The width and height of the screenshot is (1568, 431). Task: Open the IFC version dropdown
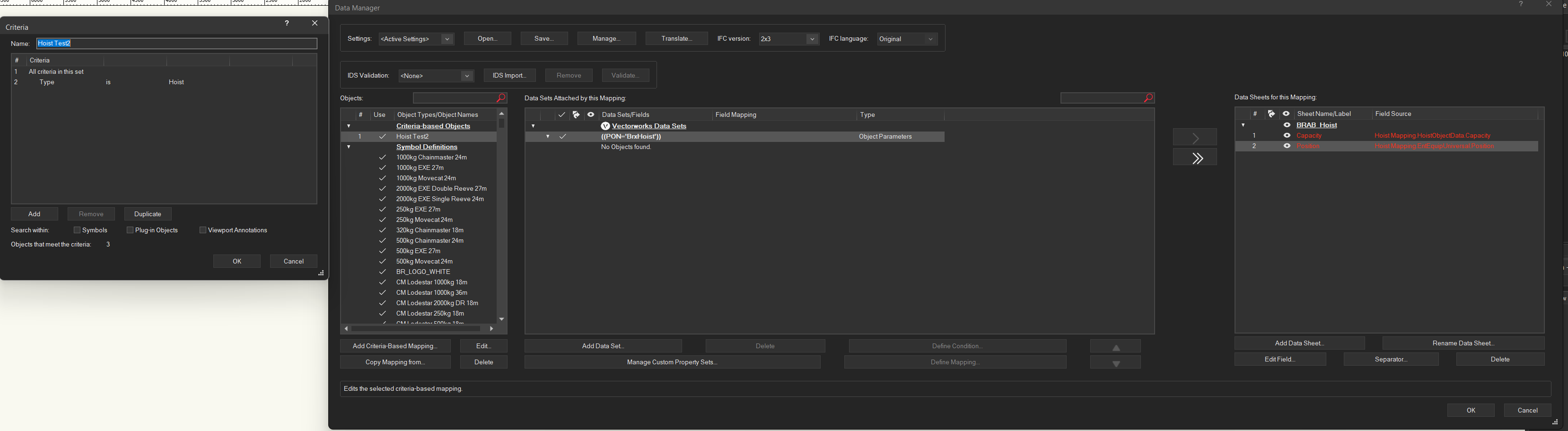[x=811, y=39]
